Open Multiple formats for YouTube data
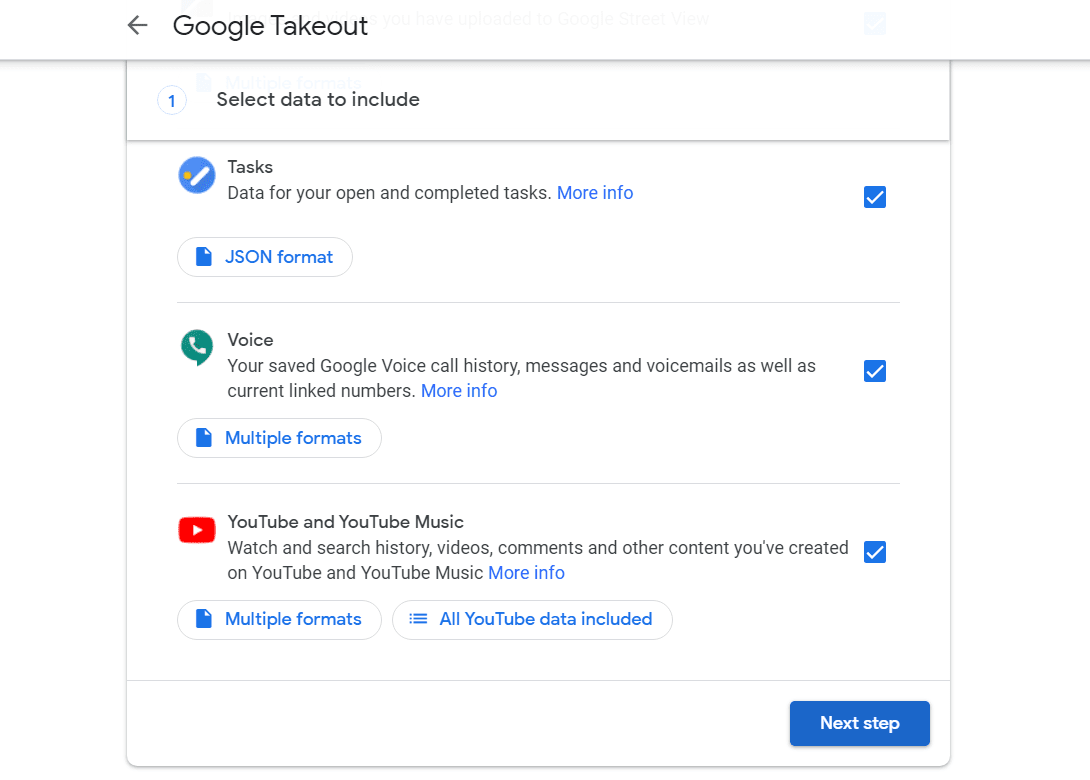Image resolution: width=1090 pixels, height=780 pixels. click(279, 619)
